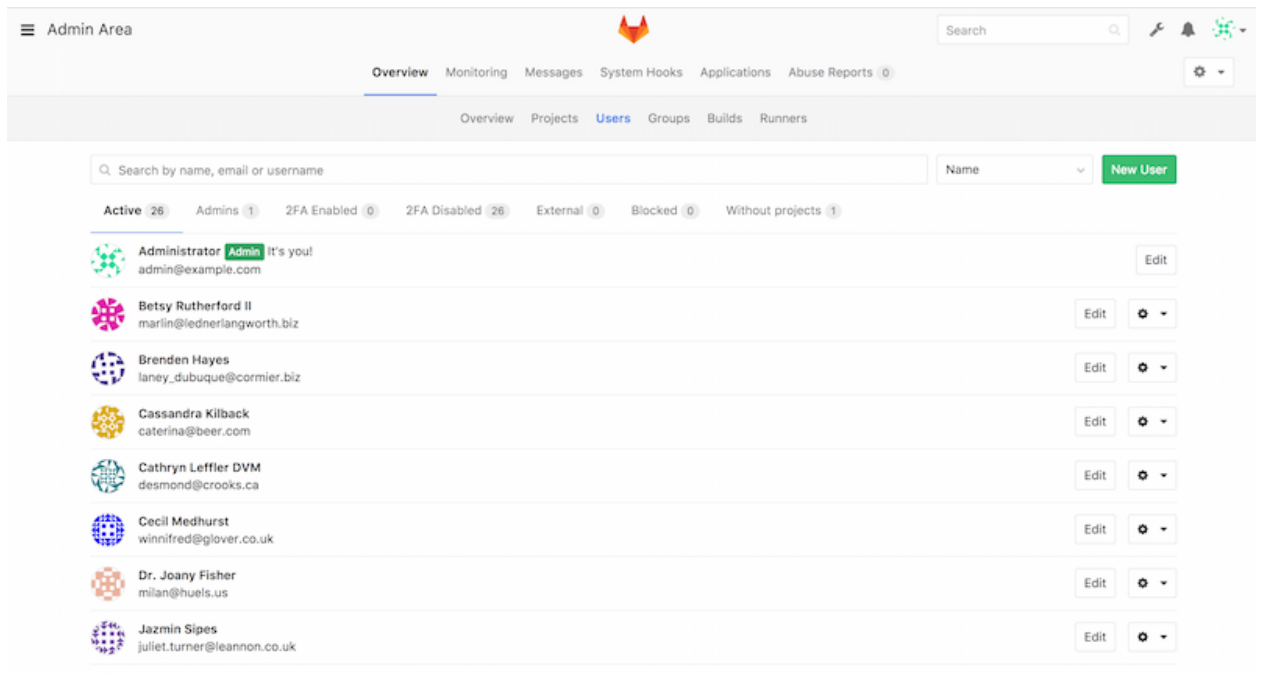This screenshot has width=1262, height=673.
Task: Open the Overview sub-navigation link
Action: coord(487,118)
